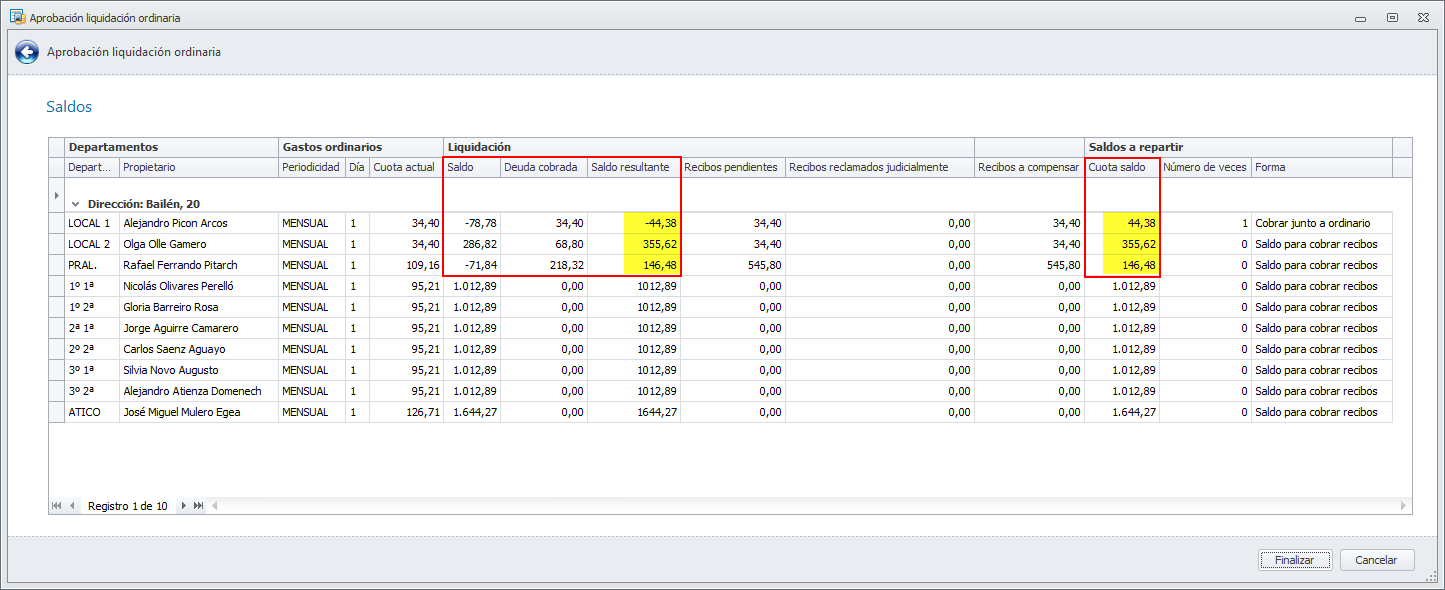
Task: Sort by the Propietario column header
Action: point(198,167)
